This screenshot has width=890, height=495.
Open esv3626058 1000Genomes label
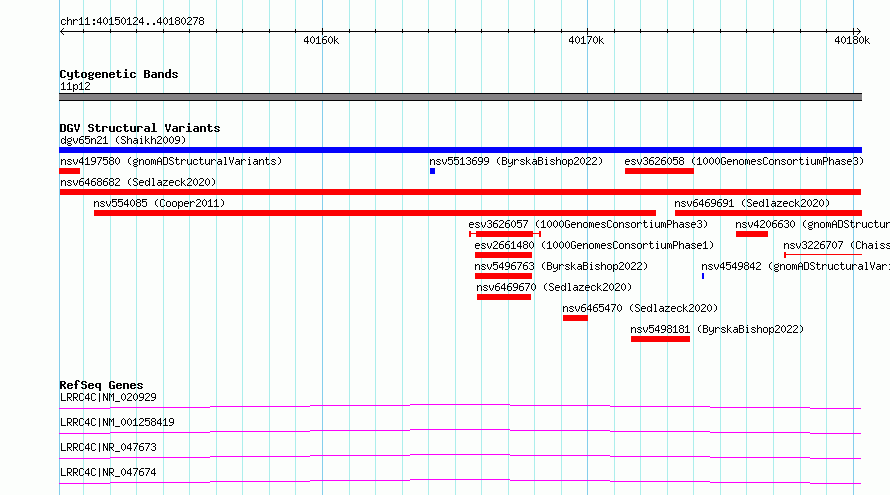(x=744, y=161)
